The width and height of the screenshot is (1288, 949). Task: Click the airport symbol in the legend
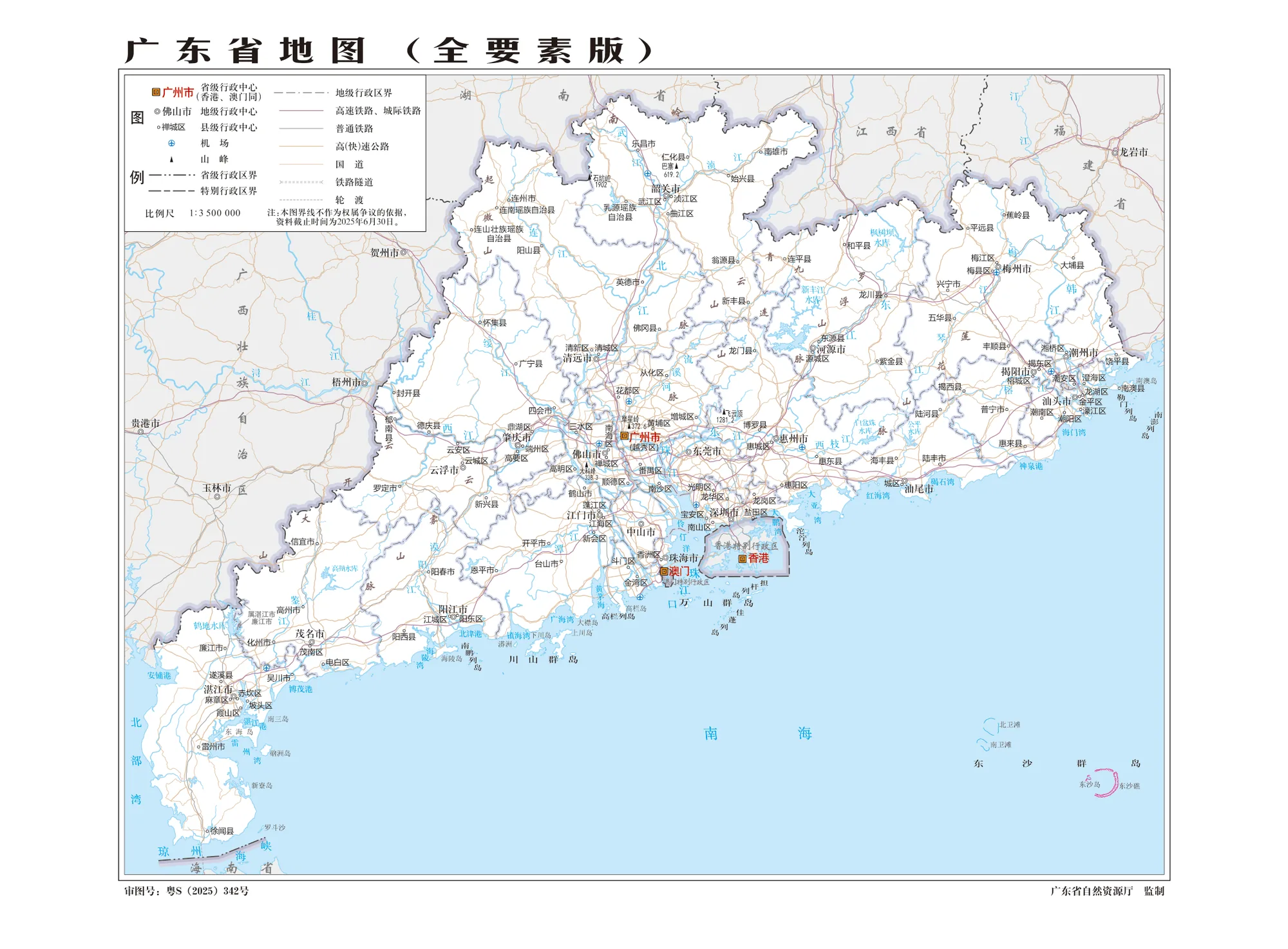[171, 143]
